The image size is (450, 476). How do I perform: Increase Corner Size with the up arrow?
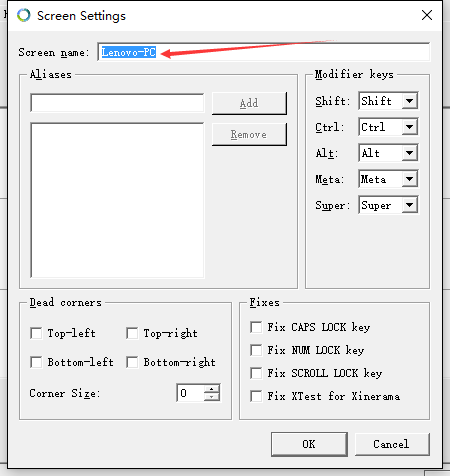click(x=212, y=389)
